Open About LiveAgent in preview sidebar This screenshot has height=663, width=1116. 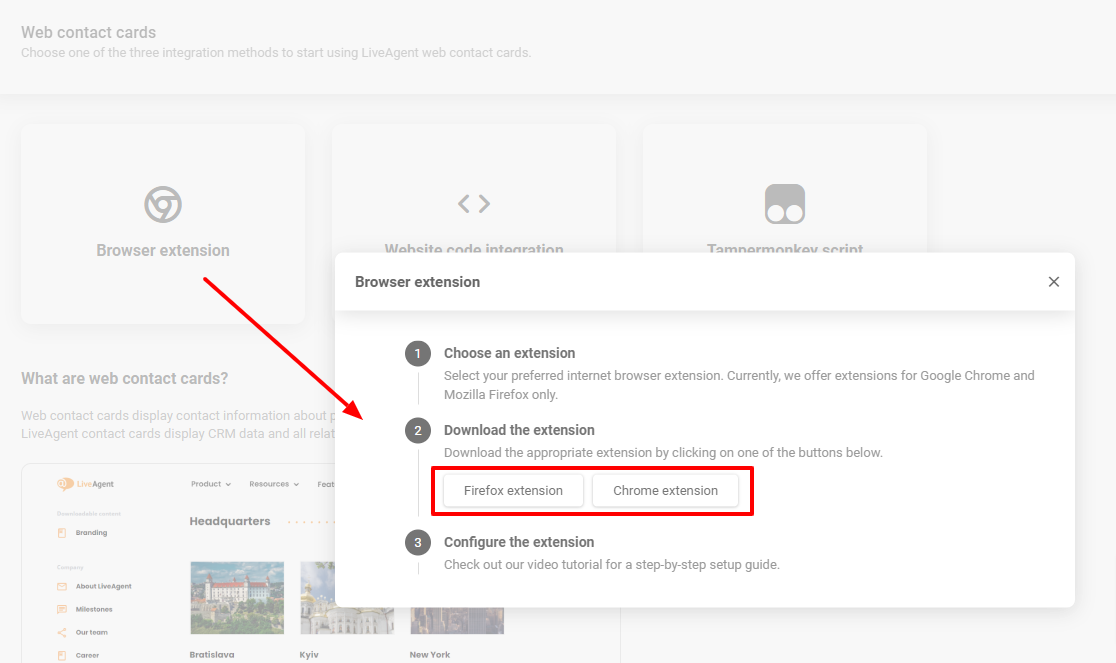[103, 587]
